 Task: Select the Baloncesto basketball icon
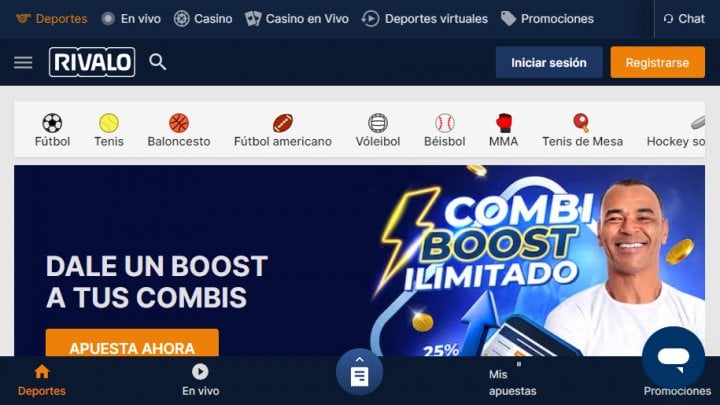click(x=179, y=123)
